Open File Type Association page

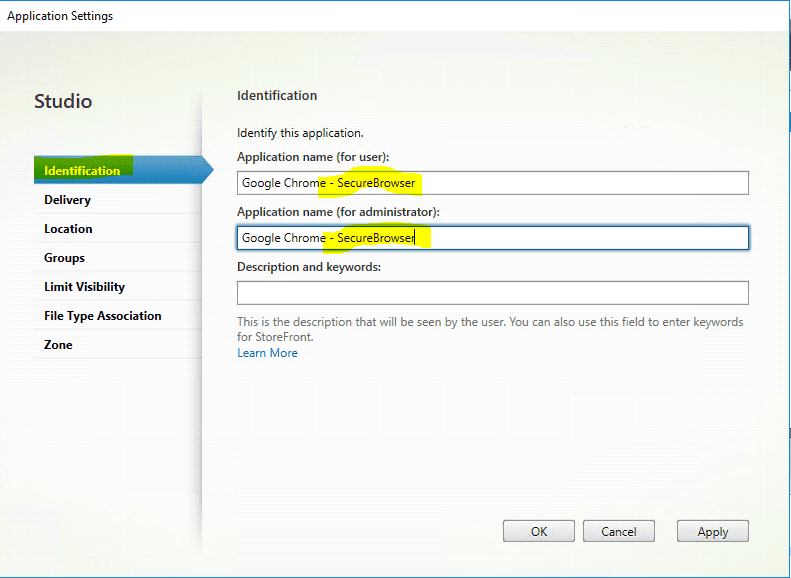coord(118,316)
